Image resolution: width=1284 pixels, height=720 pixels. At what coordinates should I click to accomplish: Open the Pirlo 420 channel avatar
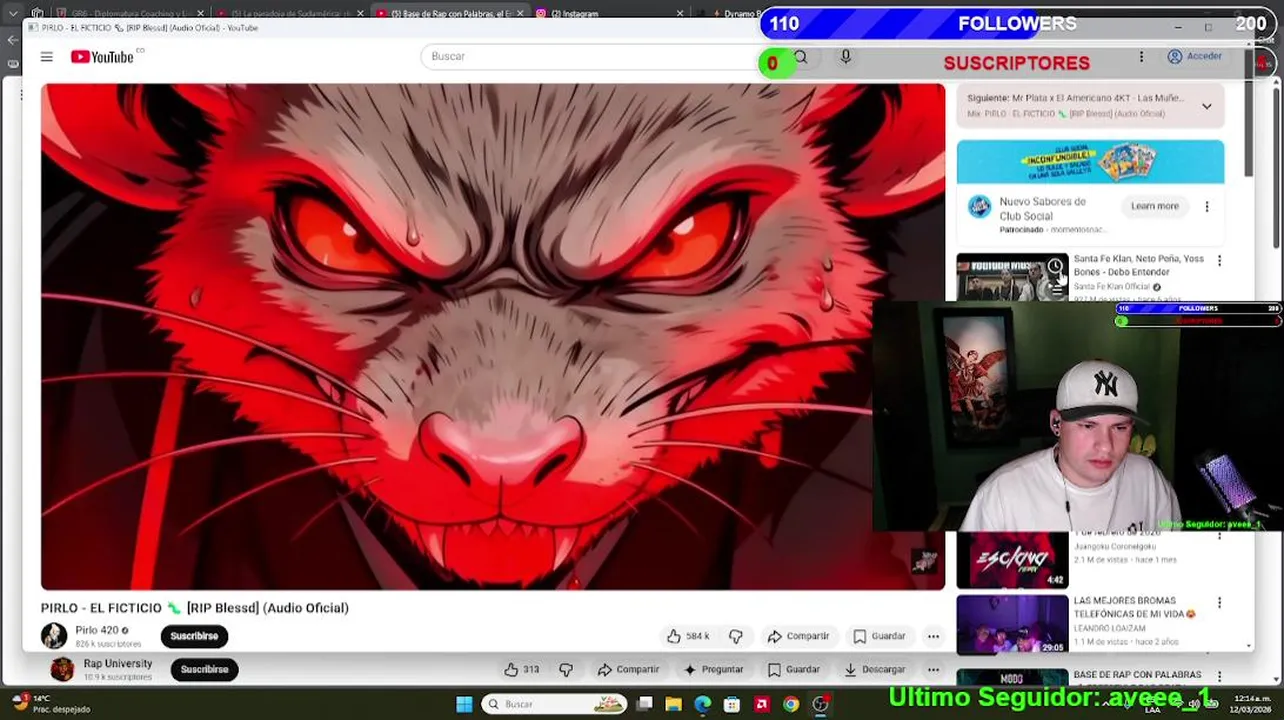coord(54,635)
